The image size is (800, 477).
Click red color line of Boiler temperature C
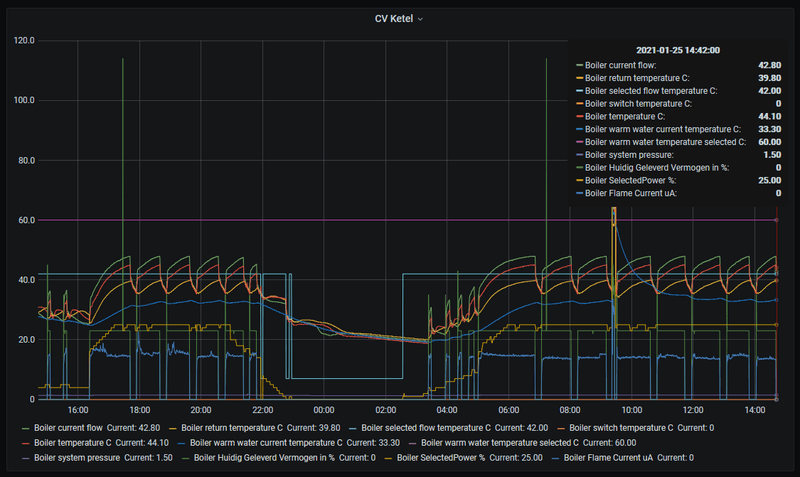click(26, 443)
